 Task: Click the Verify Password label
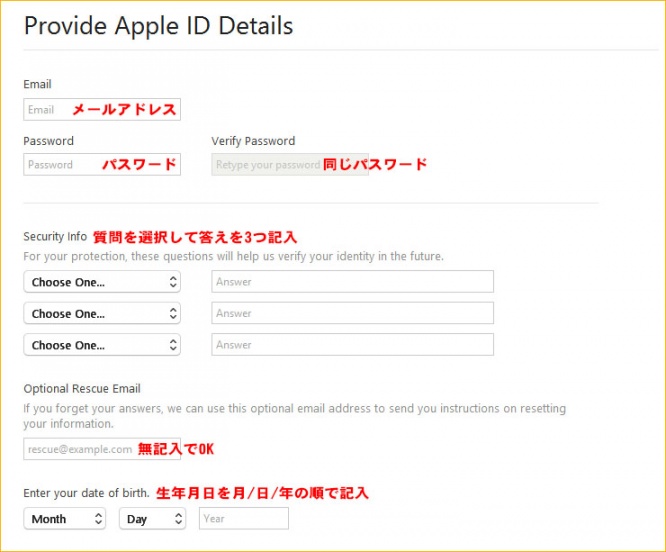(253, 141)
